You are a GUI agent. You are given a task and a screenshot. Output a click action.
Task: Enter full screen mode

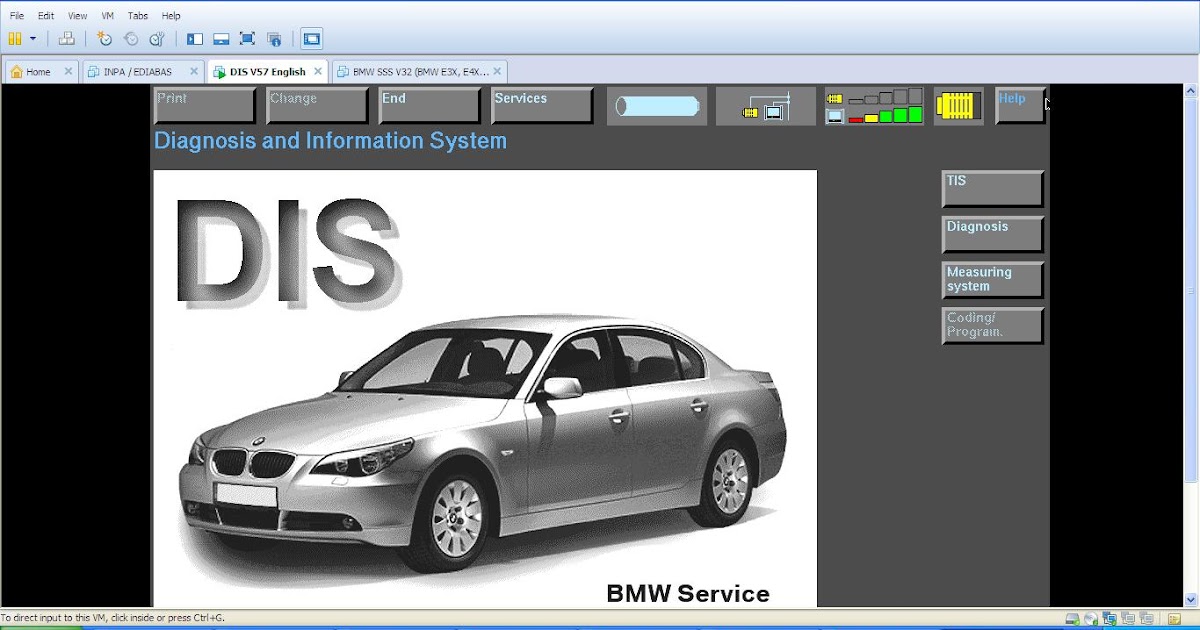(x=247, y=39)
